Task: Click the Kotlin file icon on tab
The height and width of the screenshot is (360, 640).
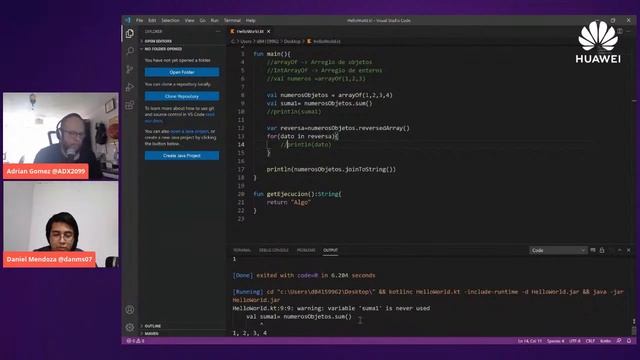Action: [x=232, y=31]
